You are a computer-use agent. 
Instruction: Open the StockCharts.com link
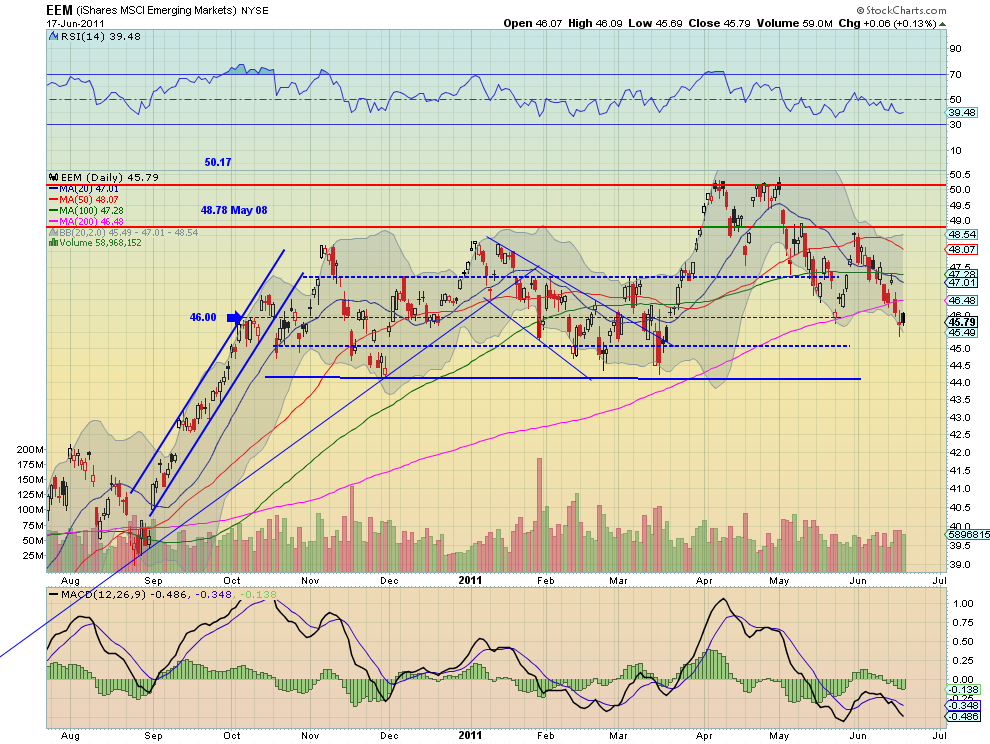[x=906, y=10]
